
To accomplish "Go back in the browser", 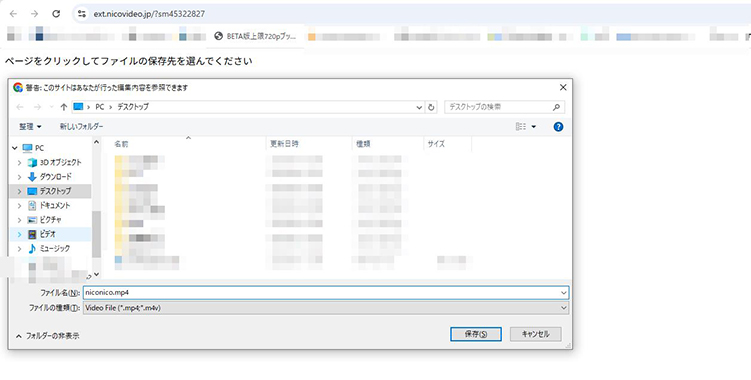I will [x=13, y=14].
